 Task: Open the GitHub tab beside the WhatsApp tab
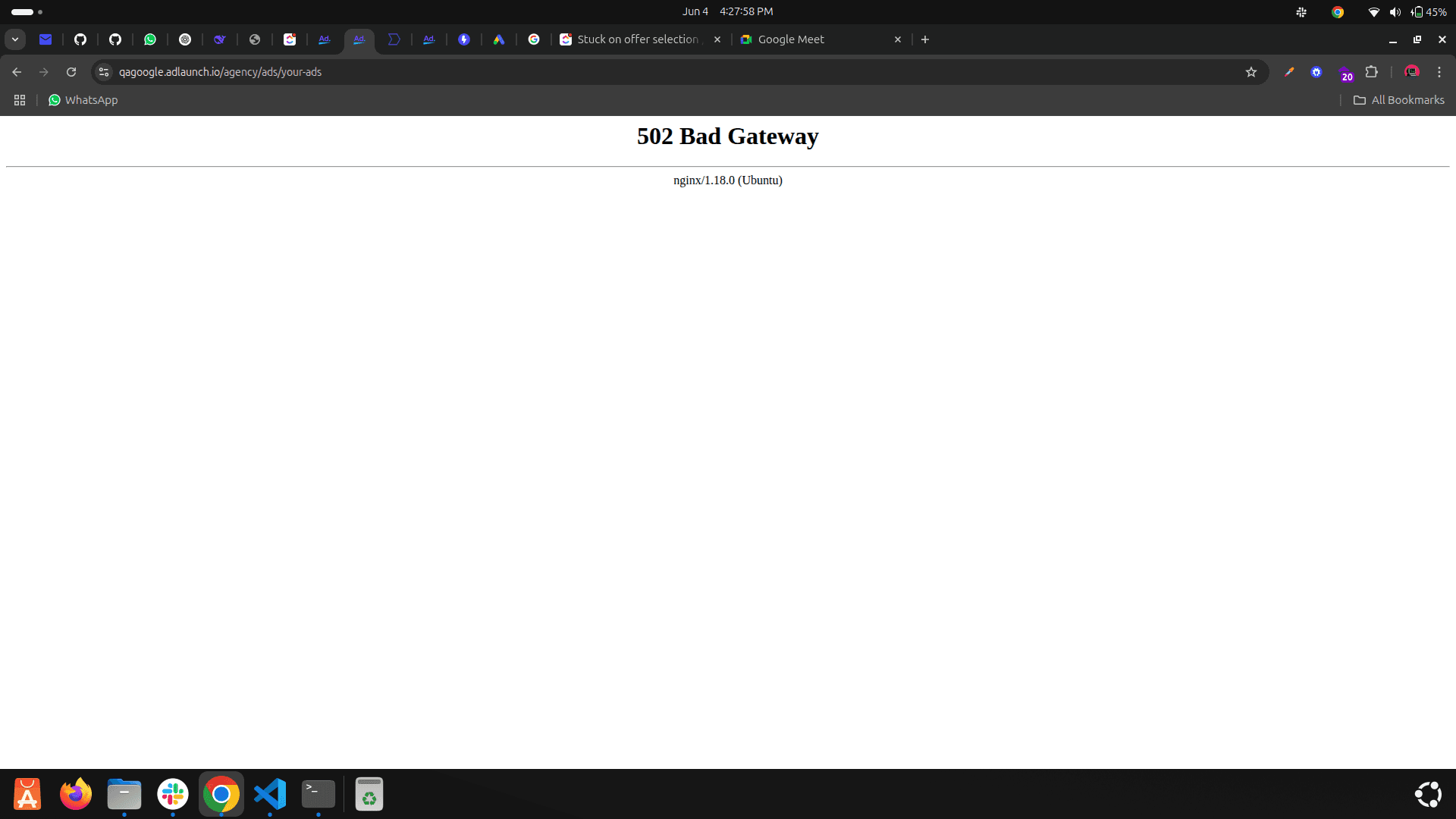pos(115,39)
